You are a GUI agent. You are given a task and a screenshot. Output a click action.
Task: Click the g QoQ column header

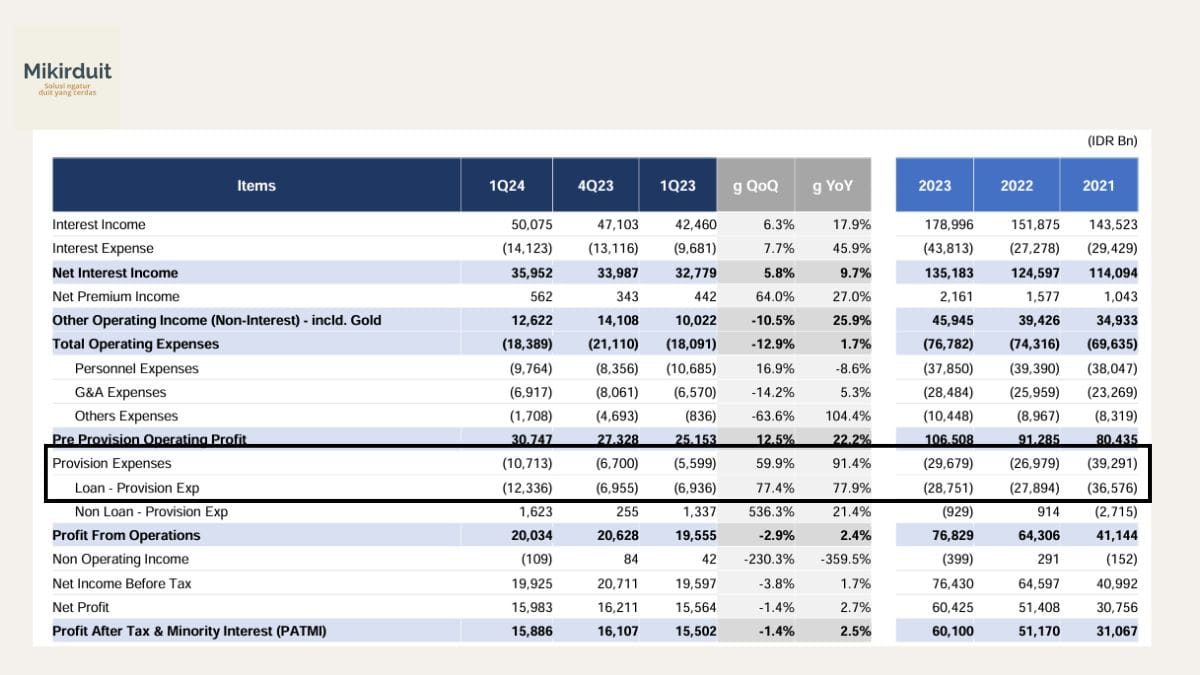pyautogui.click(x=756, y=185)
